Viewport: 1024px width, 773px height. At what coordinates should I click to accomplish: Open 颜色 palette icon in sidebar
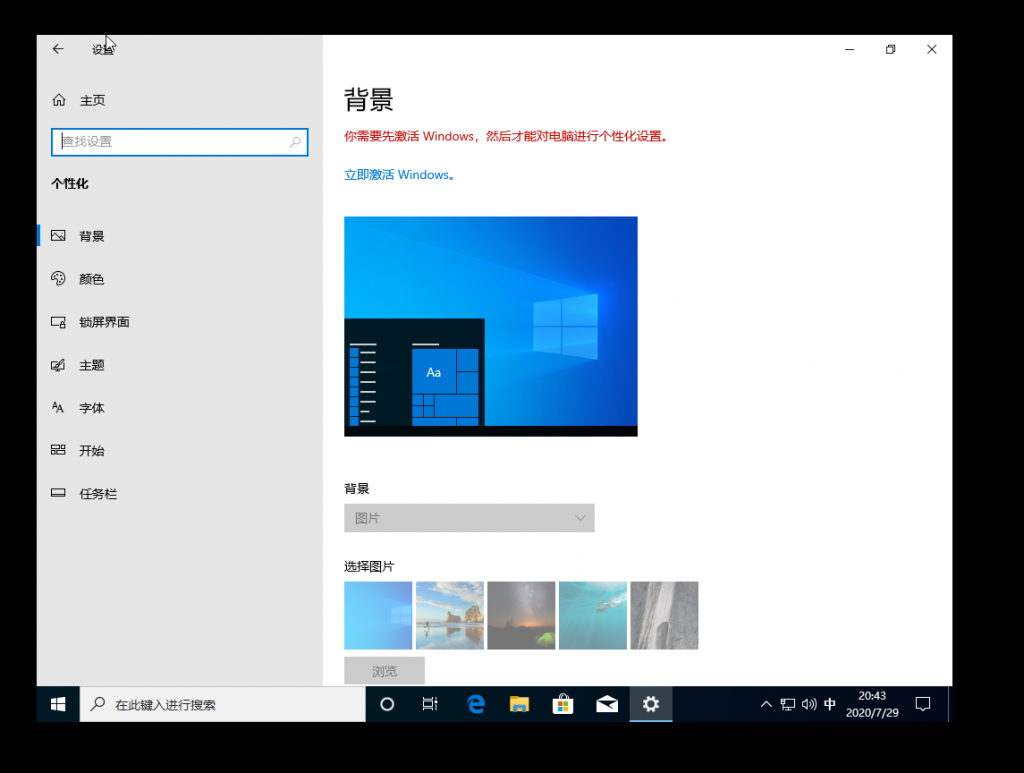point(58,279)
